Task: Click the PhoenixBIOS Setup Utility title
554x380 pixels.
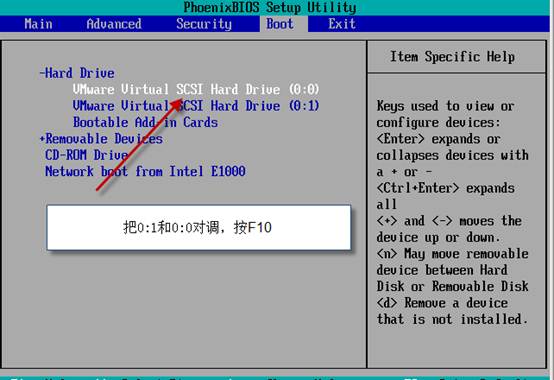Action: (x=270, y=7)
